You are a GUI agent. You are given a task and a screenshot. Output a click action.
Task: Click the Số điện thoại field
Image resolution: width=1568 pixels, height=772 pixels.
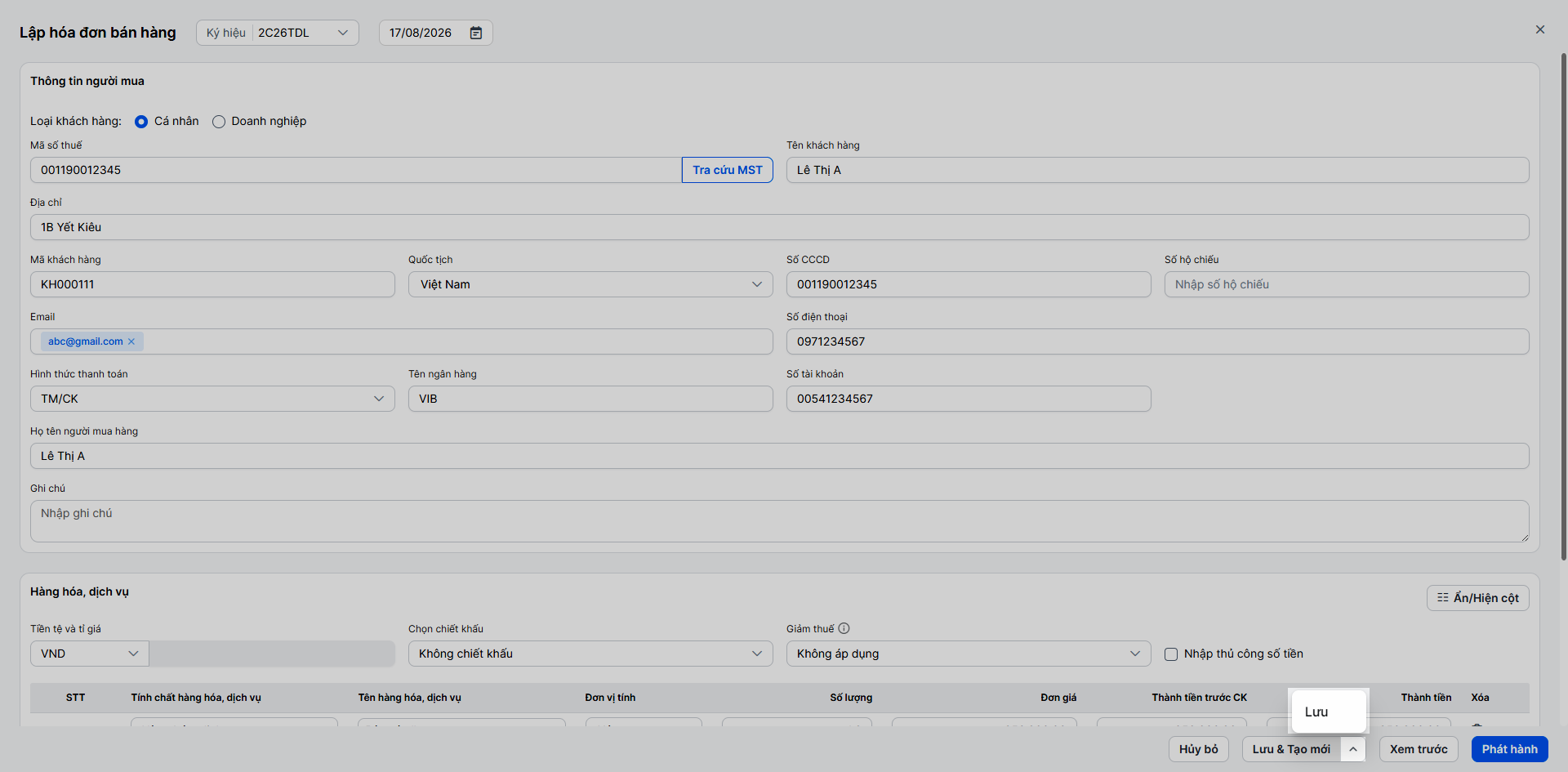point(1157,341)
